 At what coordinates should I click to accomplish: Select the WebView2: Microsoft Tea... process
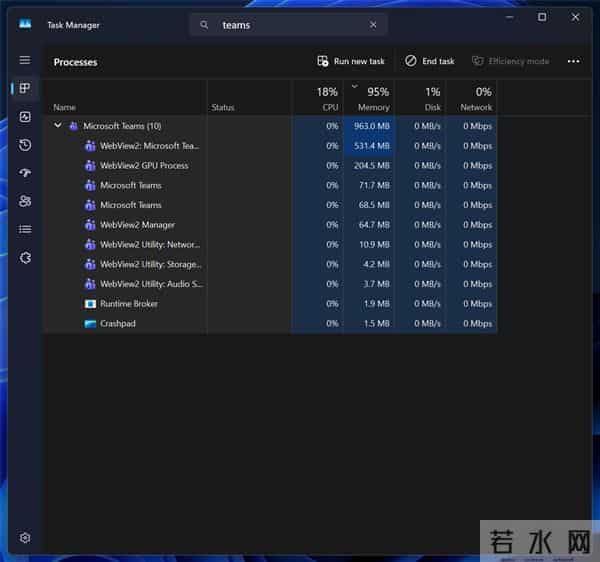pyautogui.click(x=272, y=146)
